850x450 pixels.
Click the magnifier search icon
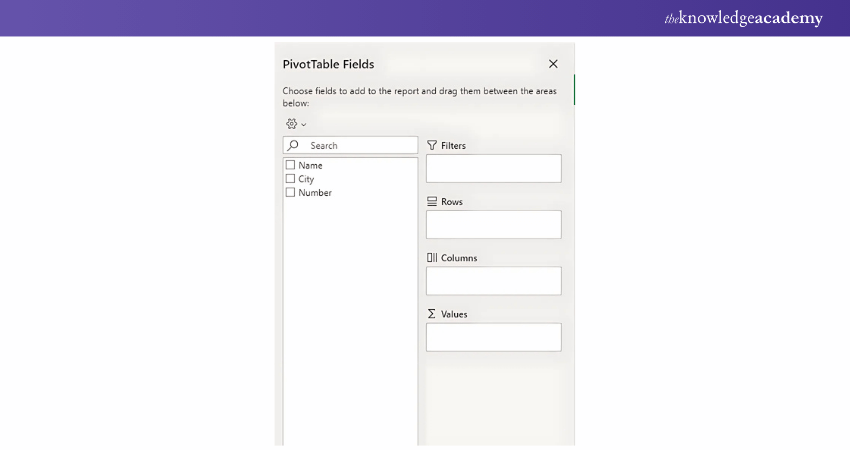click(293, 145)
